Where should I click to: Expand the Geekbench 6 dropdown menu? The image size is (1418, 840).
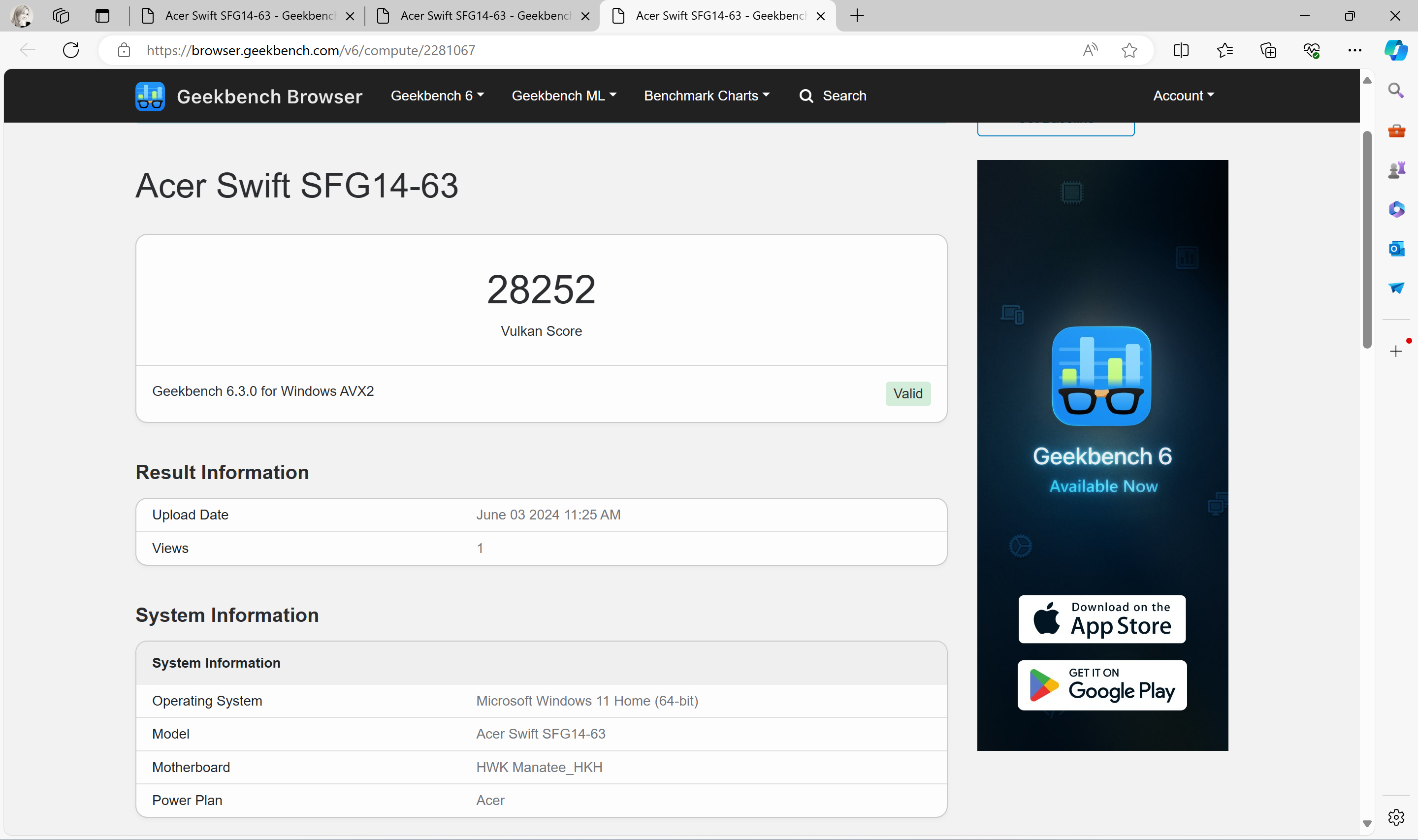[x=437, y=96]
